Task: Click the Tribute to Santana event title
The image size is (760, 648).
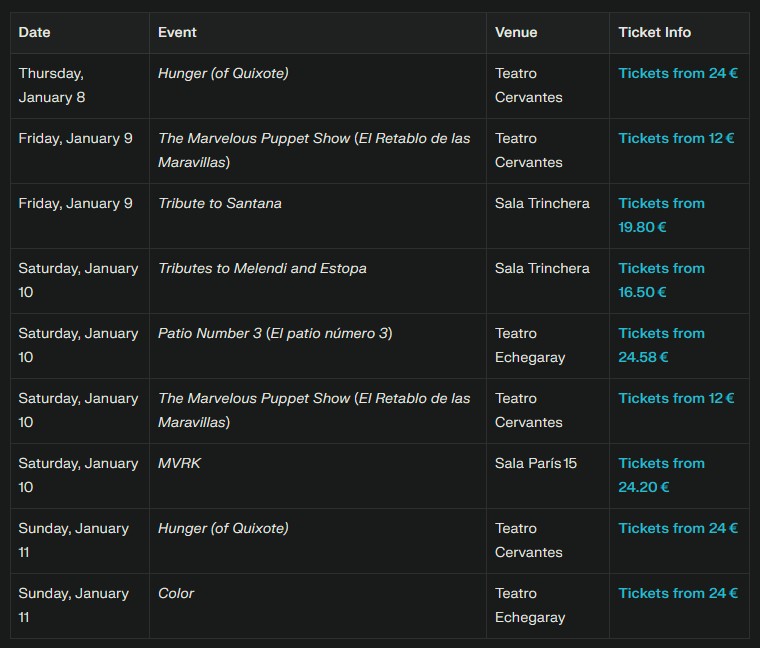Action: (220, 203)
